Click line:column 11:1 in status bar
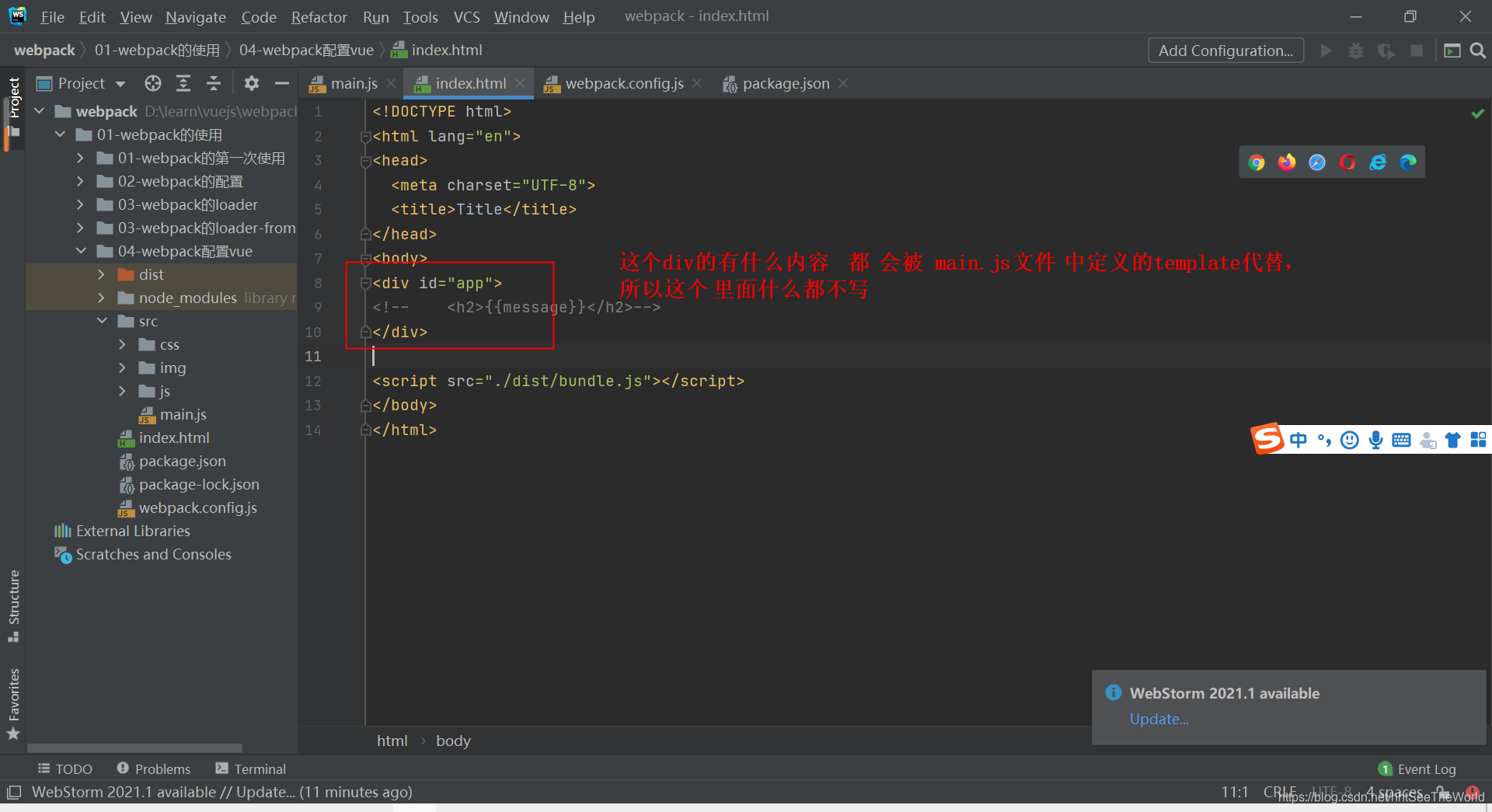Viewport: 1492px width, 812px height. pyautogui.click(x=1234, y=792)
